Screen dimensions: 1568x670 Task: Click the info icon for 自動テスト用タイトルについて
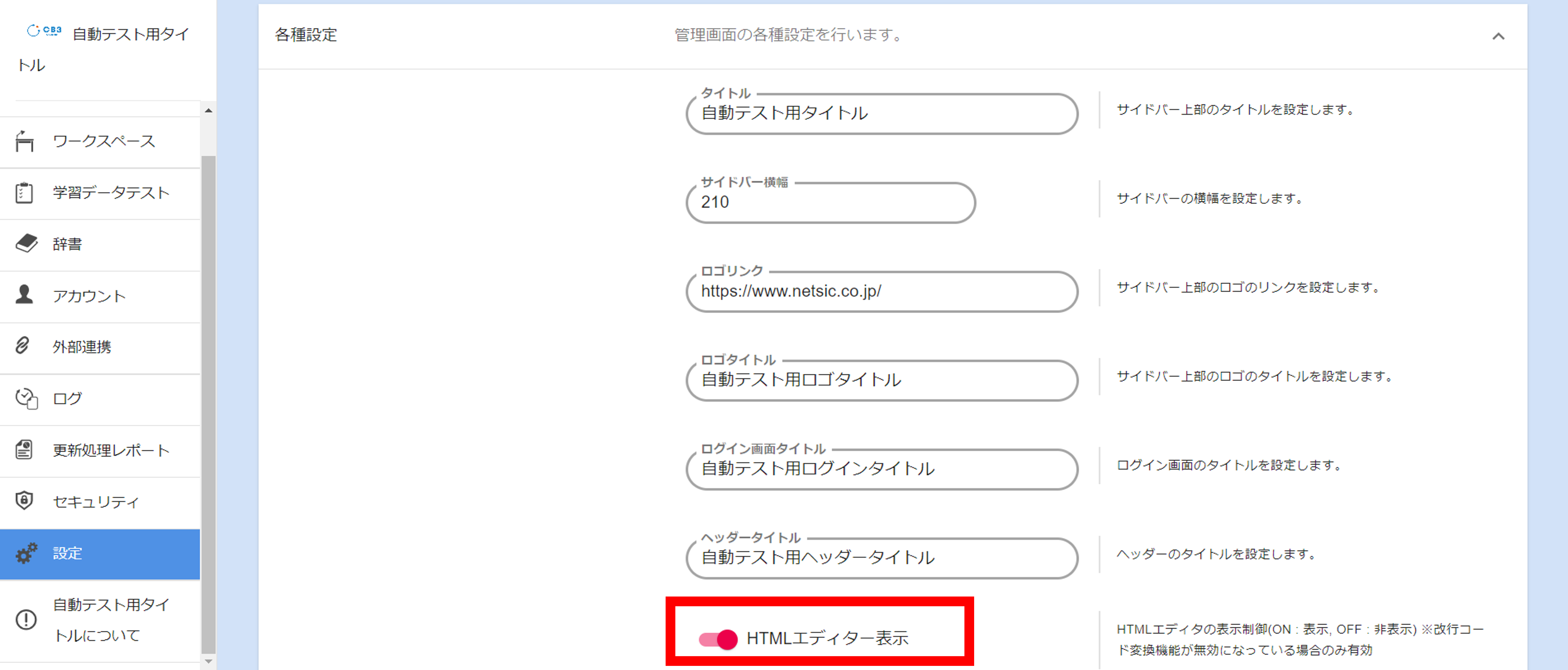(26, 619)
